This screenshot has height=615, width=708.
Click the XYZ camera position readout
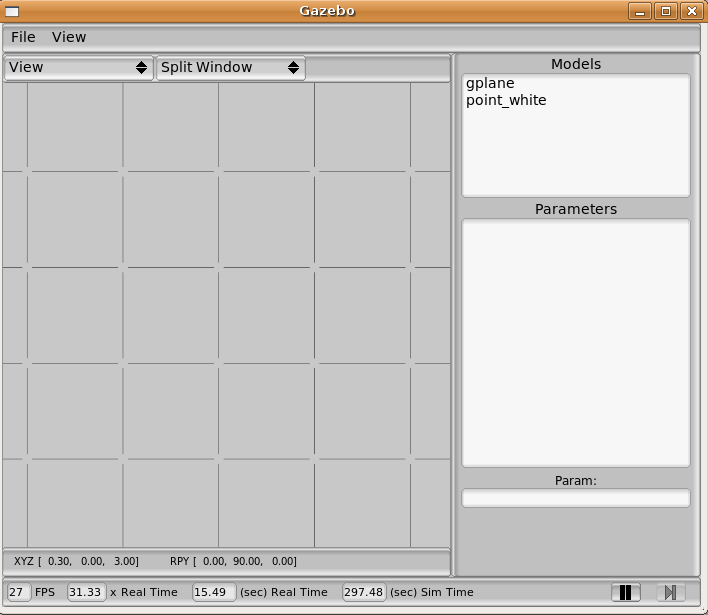[x=77, y=561]
